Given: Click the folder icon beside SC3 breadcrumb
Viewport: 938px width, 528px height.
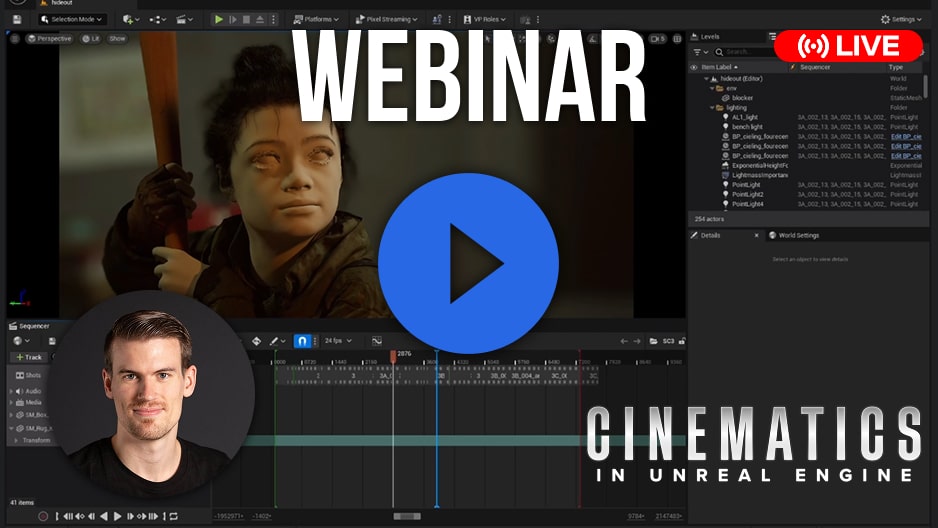Looking at the screenshot, I should (x=653, y=341).
